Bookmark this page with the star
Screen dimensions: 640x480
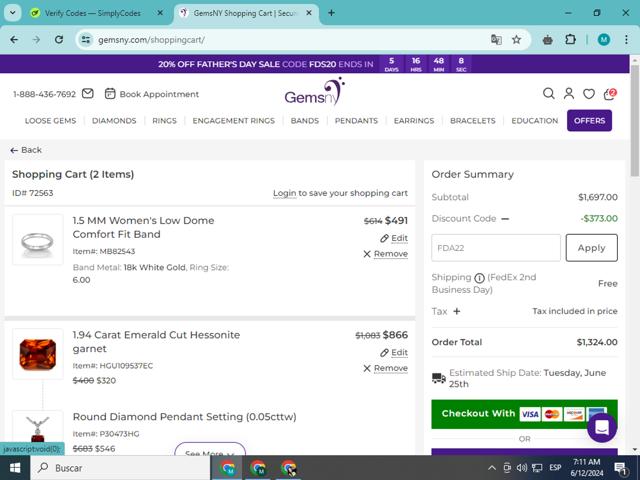click(516, 40)
